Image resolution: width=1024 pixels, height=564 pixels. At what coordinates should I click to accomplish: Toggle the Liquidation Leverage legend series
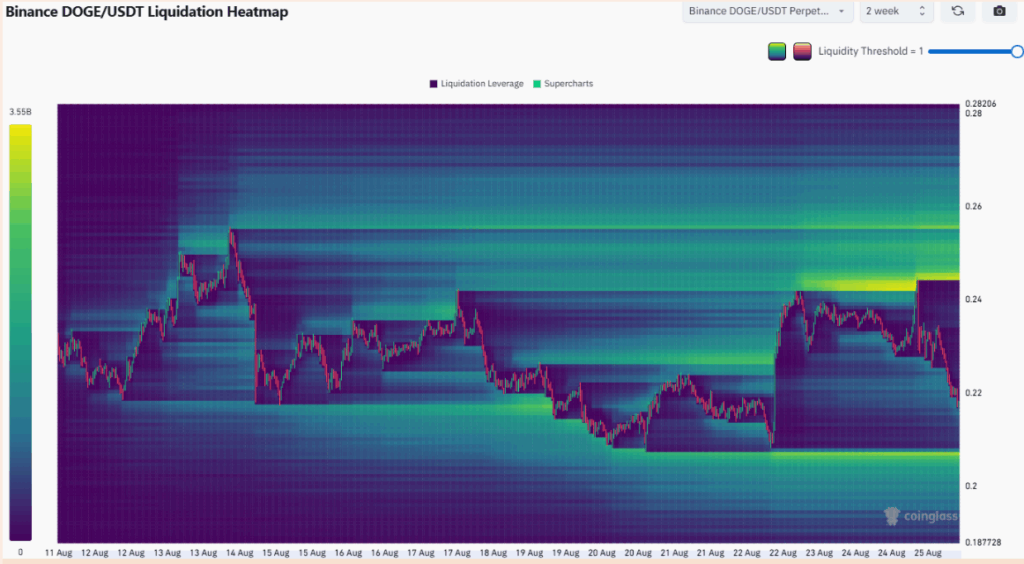476,84
